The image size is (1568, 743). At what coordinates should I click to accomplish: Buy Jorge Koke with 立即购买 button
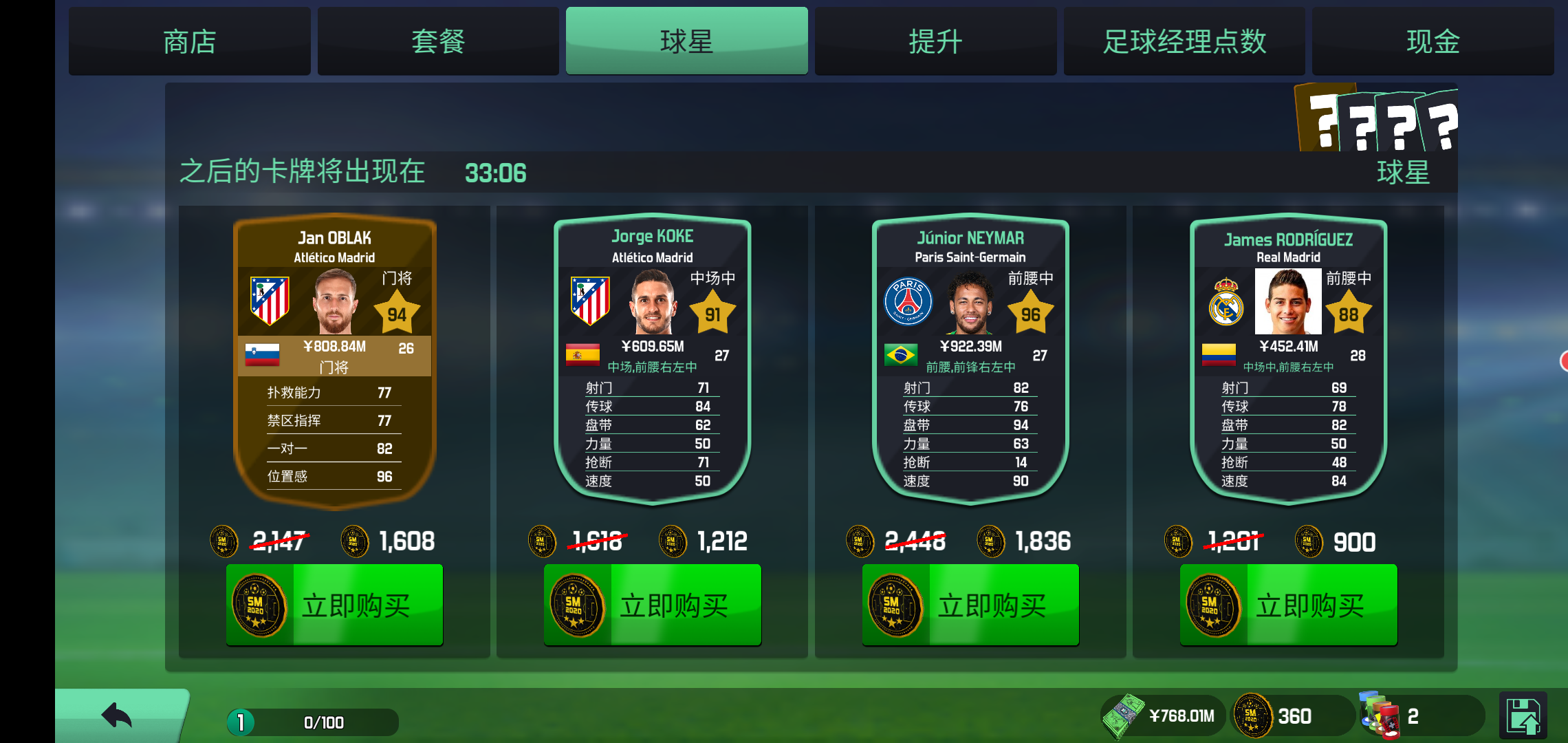click(x=652, y=605)
